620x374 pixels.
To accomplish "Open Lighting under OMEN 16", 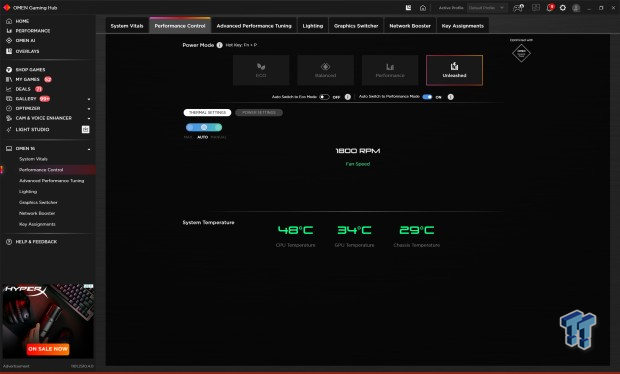I will click(x=28, y=192).
